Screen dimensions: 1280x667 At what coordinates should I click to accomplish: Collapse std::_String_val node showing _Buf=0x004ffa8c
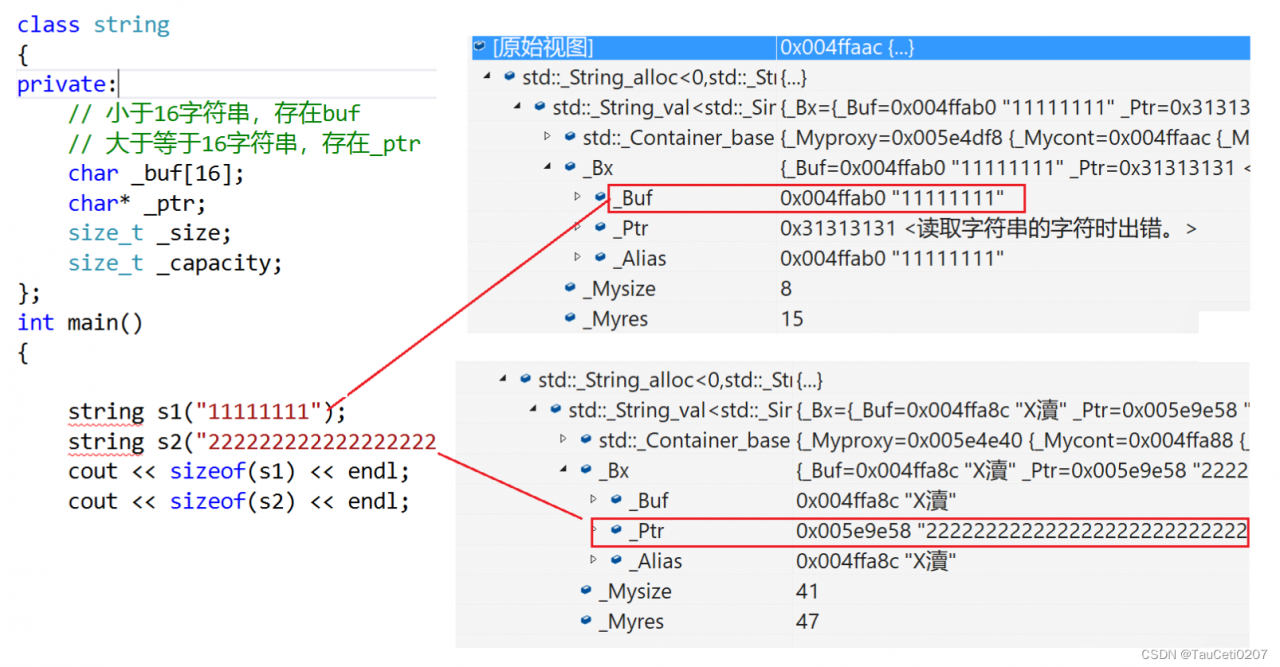(x=533, y=409)
